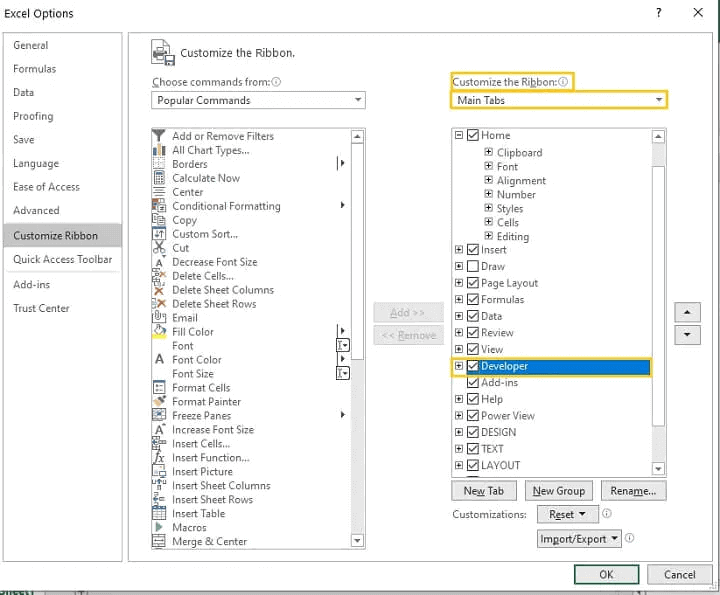Click the Conditional Formatting command icon
The image size is (720, 595).
point(159,206)
